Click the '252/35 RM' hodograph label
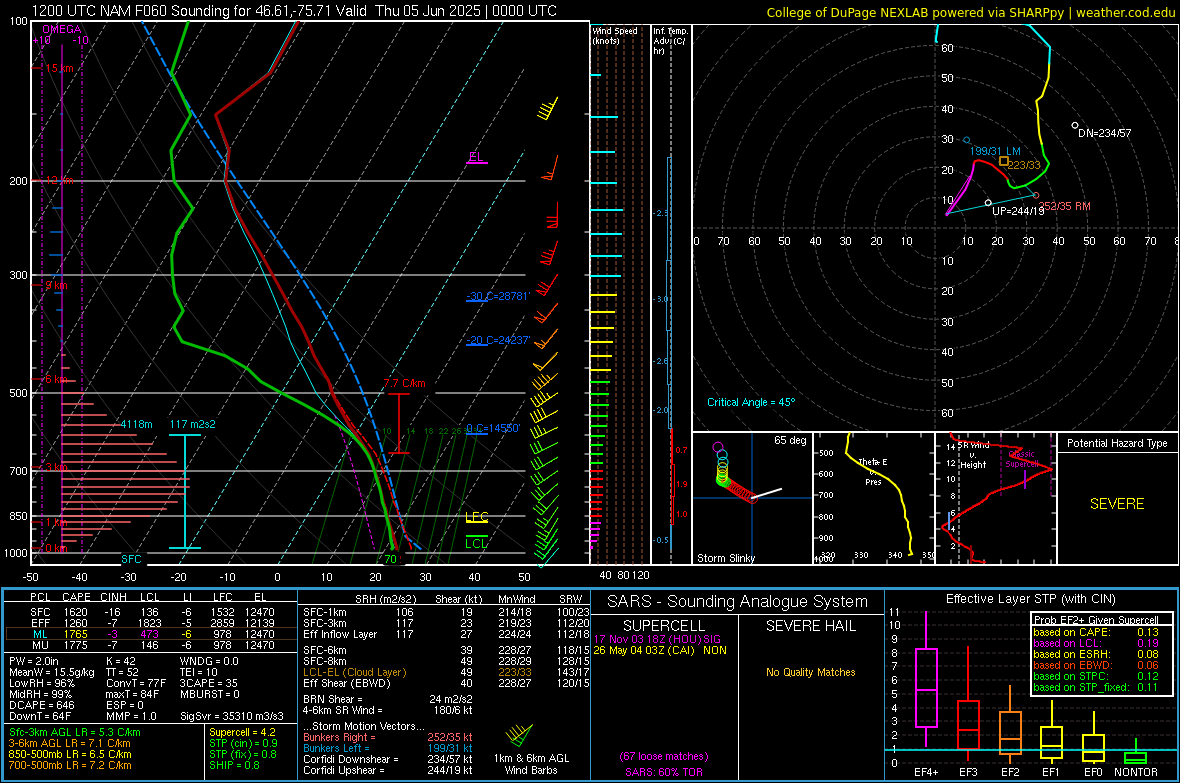 click(1064, 206)
